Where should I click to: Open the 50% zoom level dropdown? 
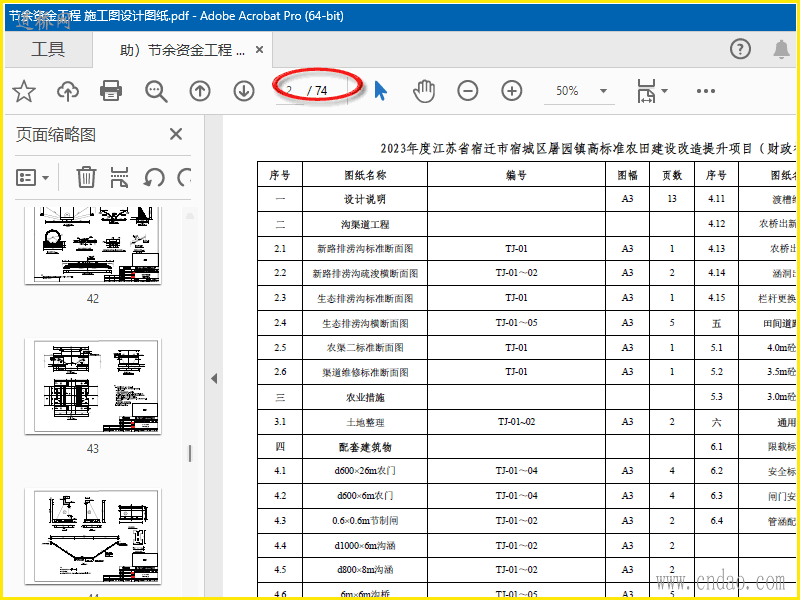pos(604,91)
